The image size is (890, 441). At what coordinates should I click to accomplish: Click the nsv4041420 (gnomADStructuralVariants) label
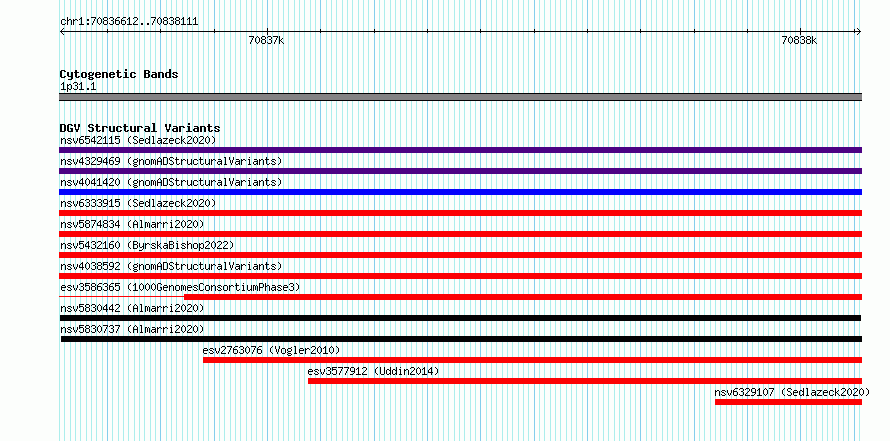point(171,182)
